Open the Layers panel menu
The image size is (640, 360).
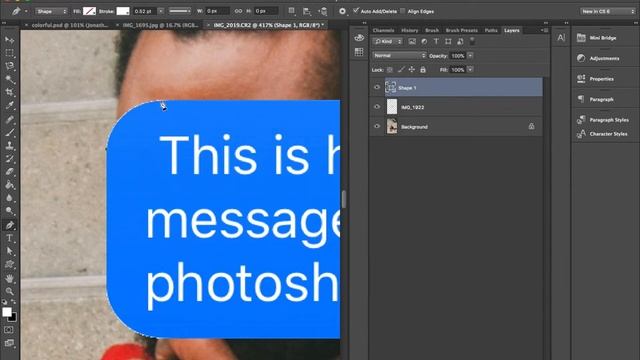coord(544,30)
